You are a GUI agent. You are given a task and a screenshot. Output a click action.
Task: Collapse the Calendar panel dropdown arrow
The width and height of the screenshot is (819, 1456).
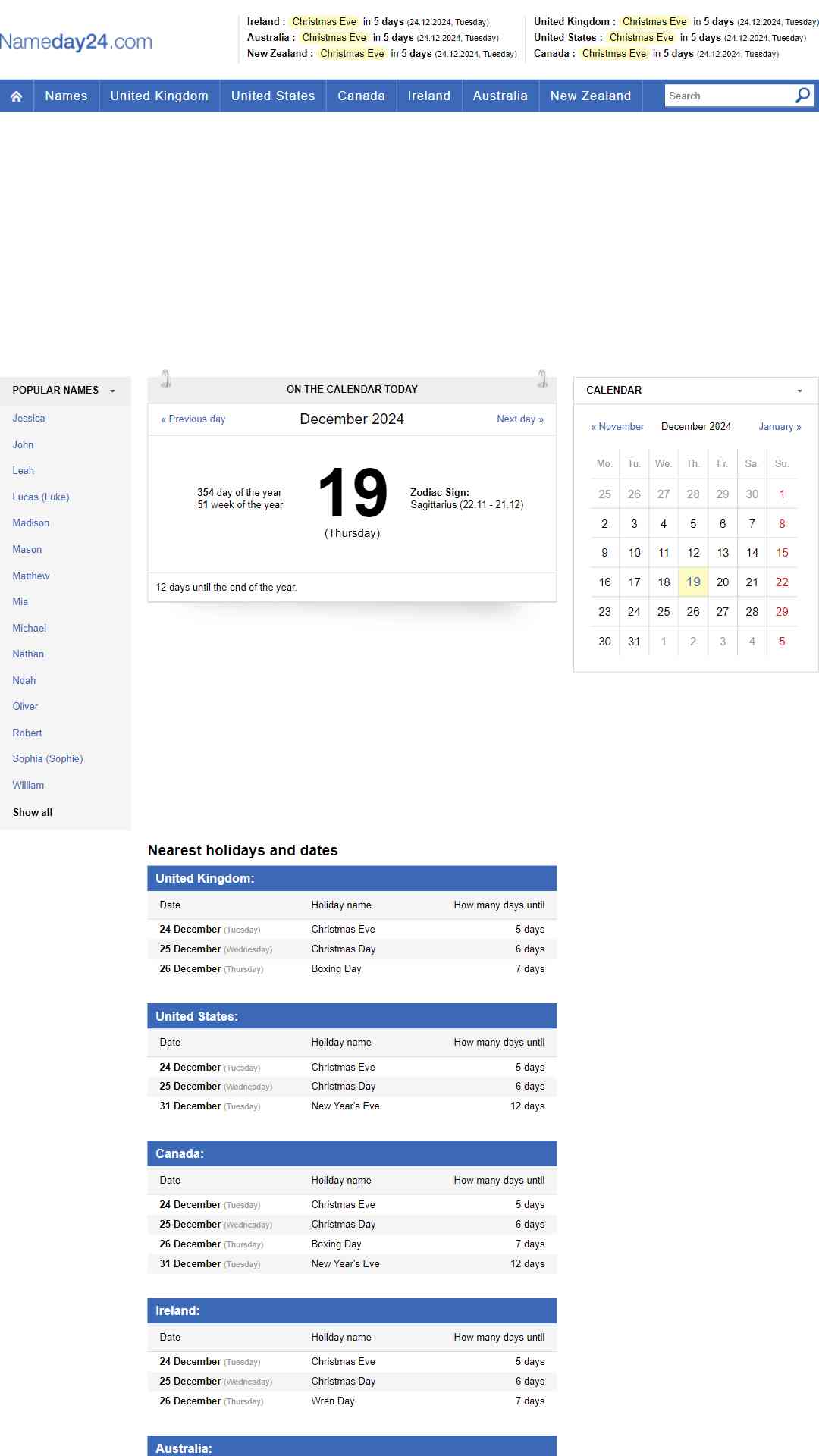click(799, 391)
